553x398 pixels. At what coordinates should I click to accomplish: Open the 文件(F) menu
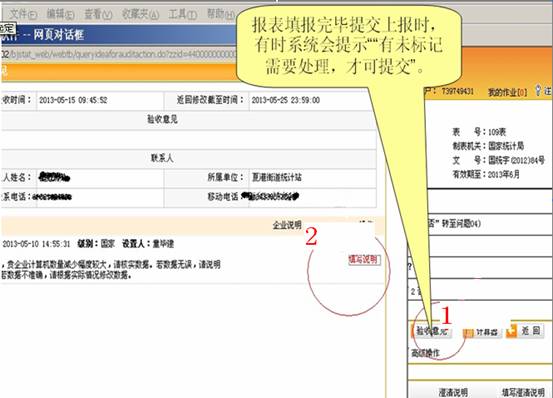tap(23, 14)
